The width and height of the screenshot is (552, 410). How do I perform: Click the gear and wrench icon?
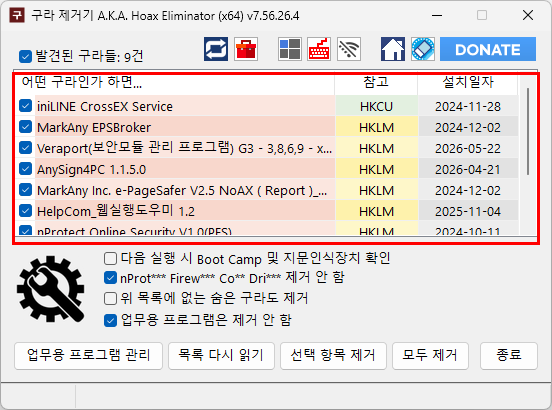click(x=50, y=289)
